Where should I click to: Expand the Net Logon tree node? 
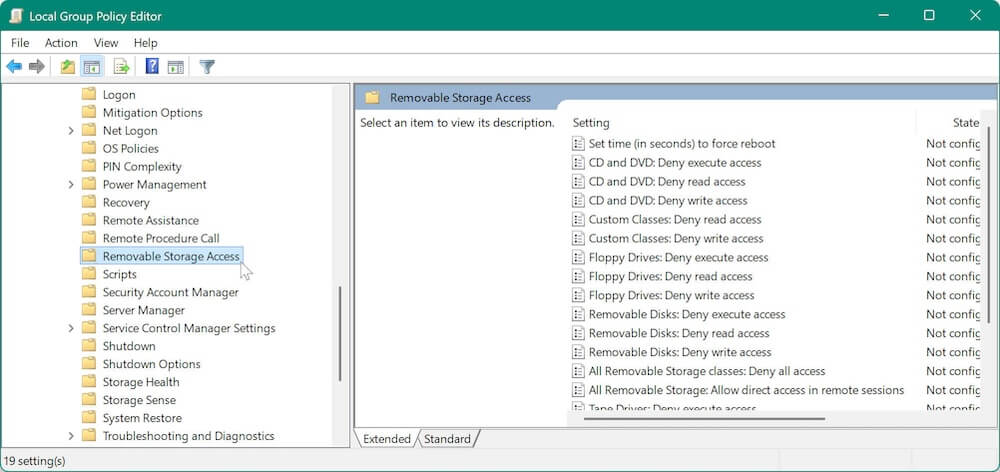click(71, 131)
